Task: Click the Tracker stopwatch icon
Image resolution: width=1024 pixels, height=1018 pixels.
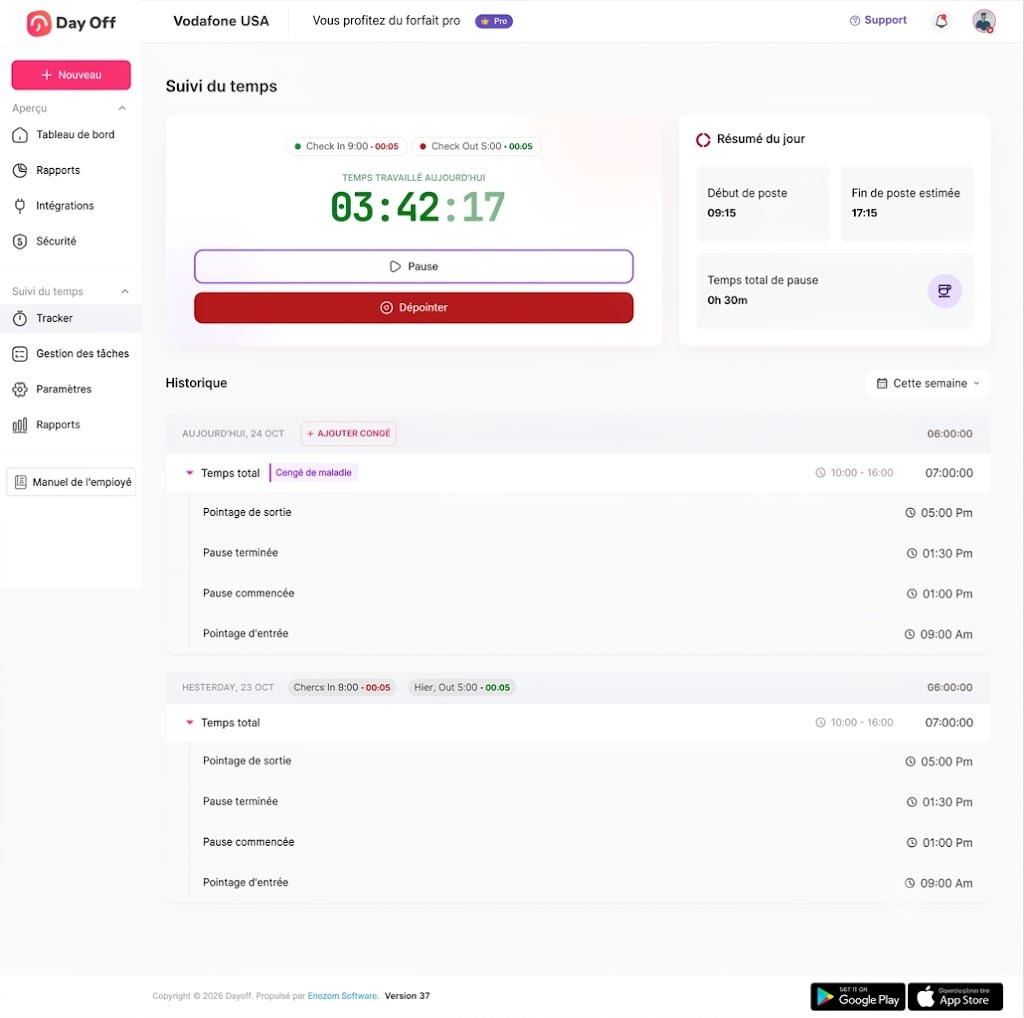Action: tap(20, 319)
